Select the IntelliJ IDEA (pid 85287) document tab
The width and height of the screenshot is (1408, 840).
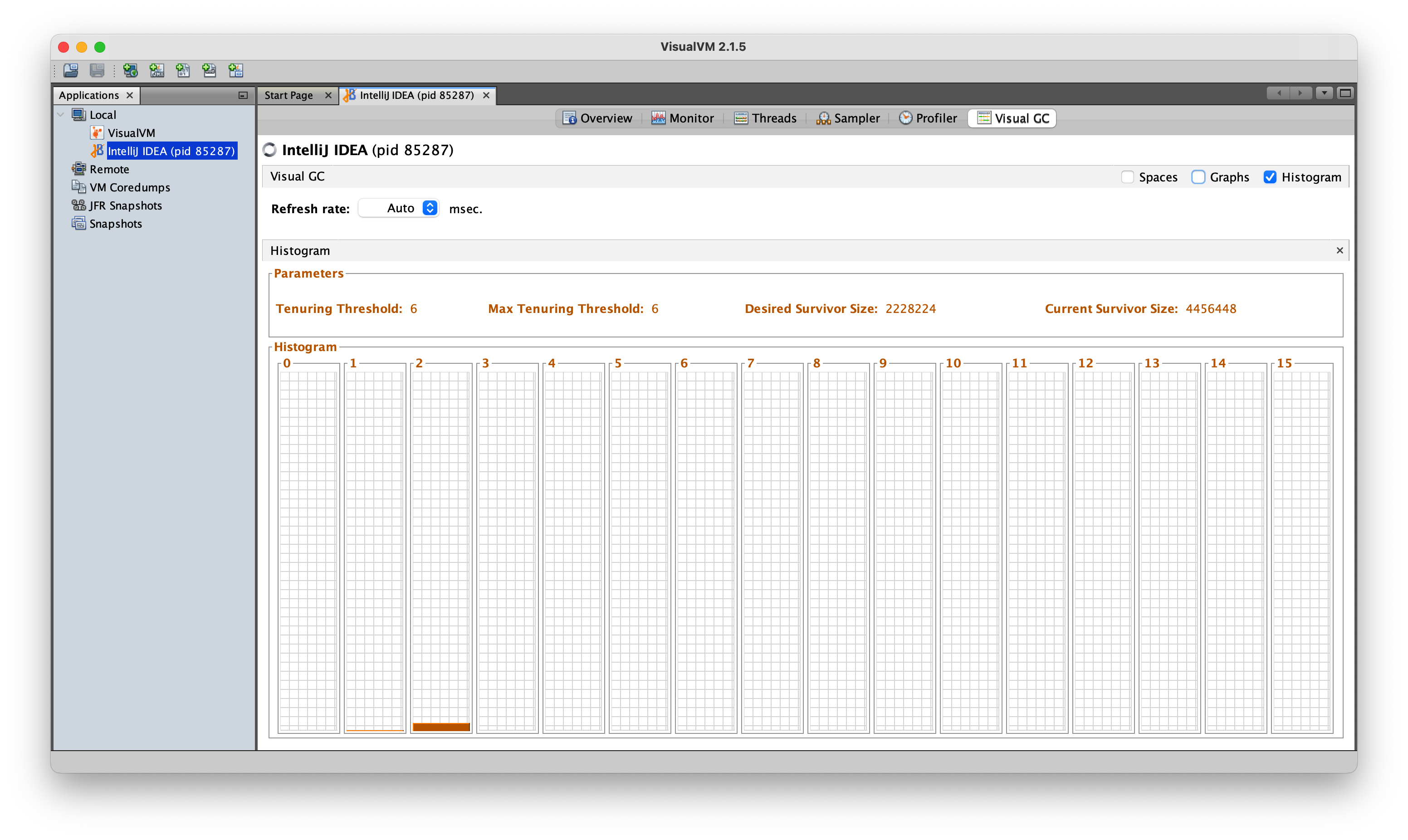(x=417, y=95)
